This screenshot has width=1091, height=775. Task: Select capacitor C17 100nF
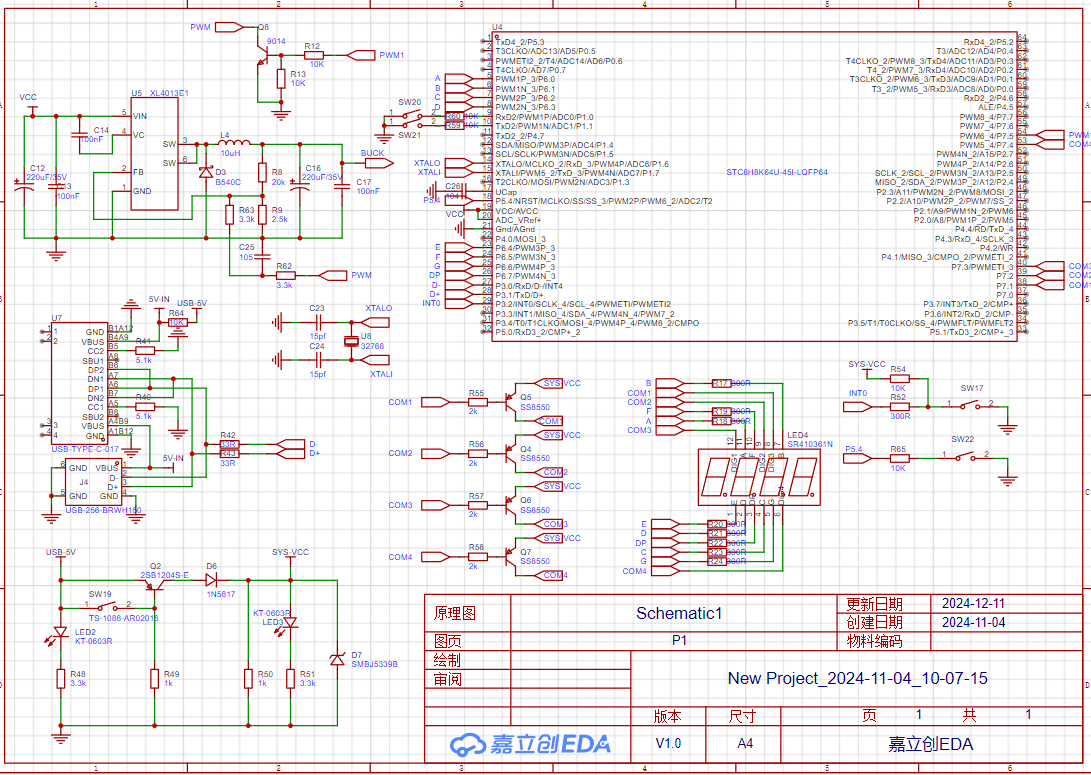[x=342, y=186]
